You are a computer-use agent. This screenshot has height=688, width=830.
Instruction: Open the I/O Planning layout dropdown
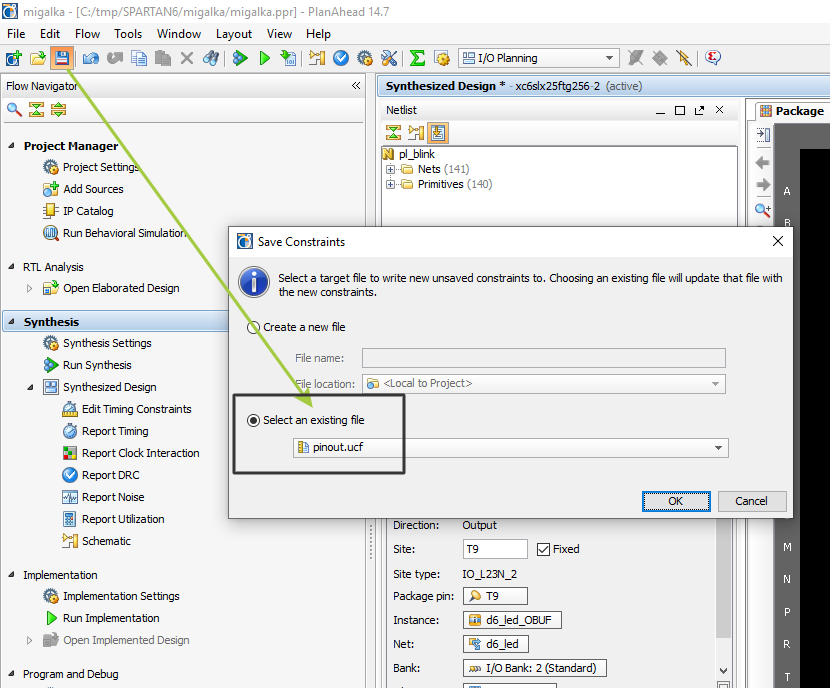(x=609, y=58)
